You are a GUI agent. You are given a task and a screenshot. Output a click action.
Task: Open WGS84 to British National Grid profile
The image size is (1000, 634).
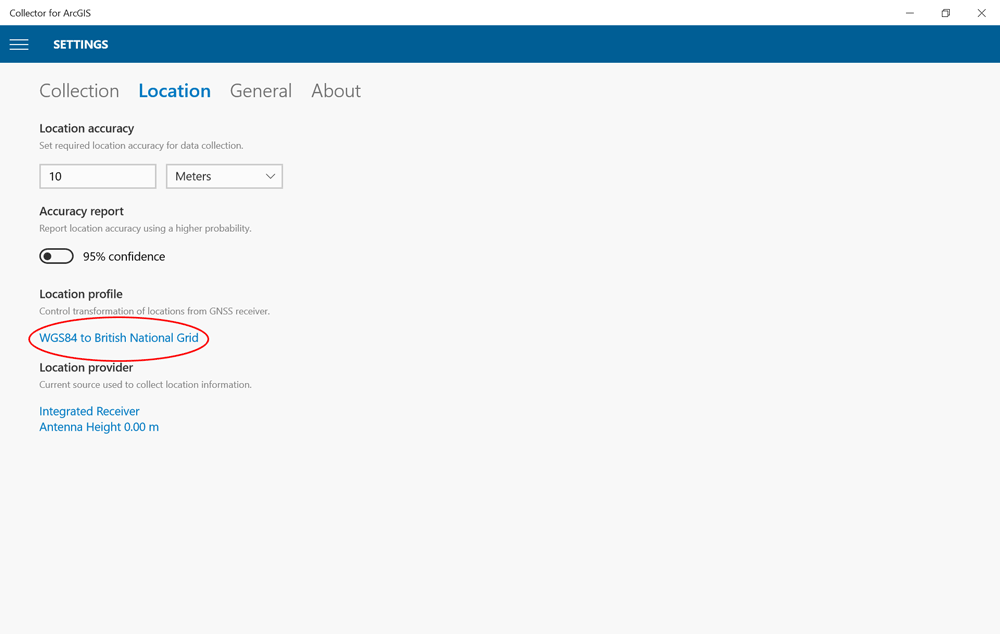119,338
